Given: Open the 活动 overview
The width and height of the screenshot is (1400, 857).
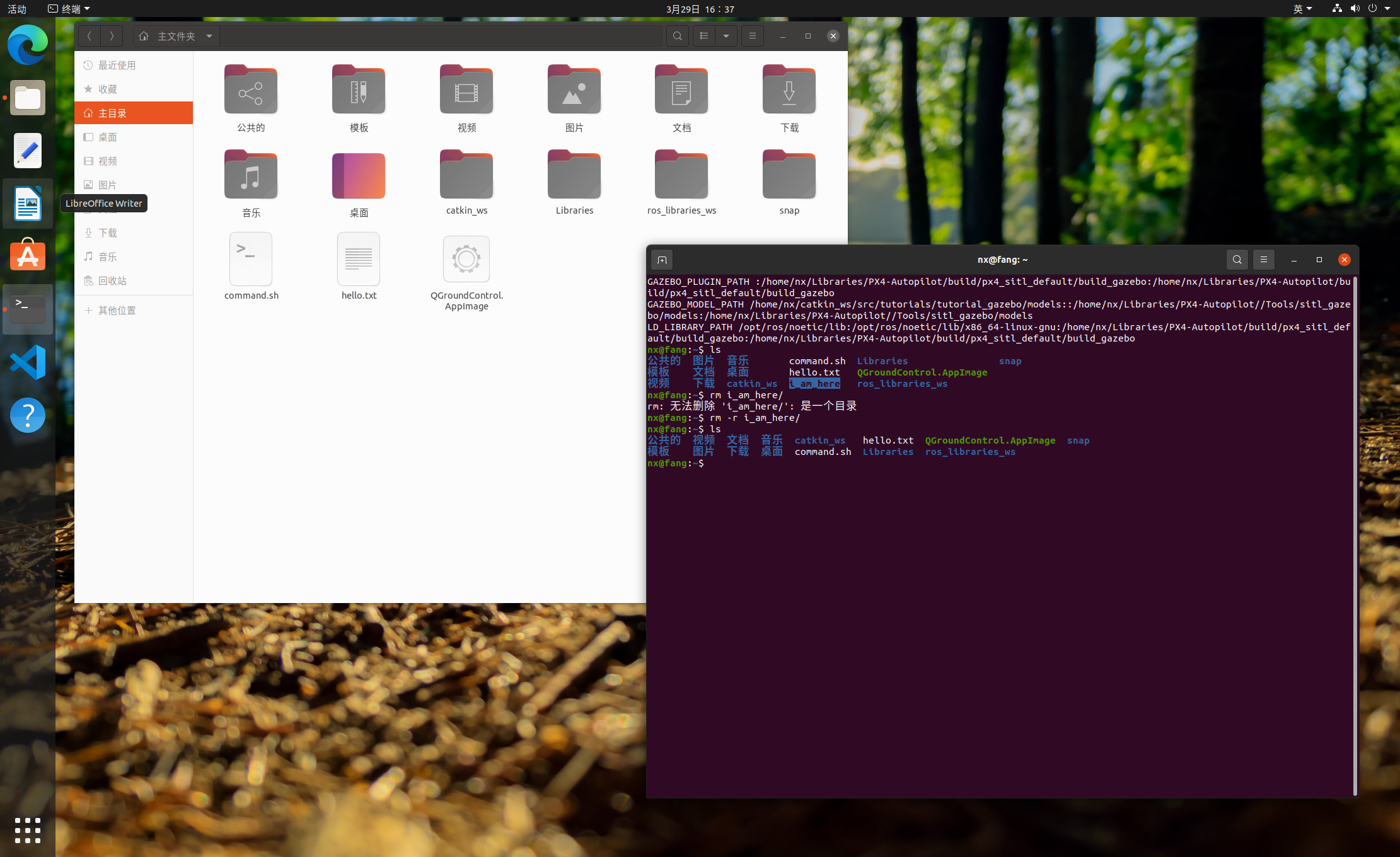Looking at the screenshot, I should coord(17,9).
